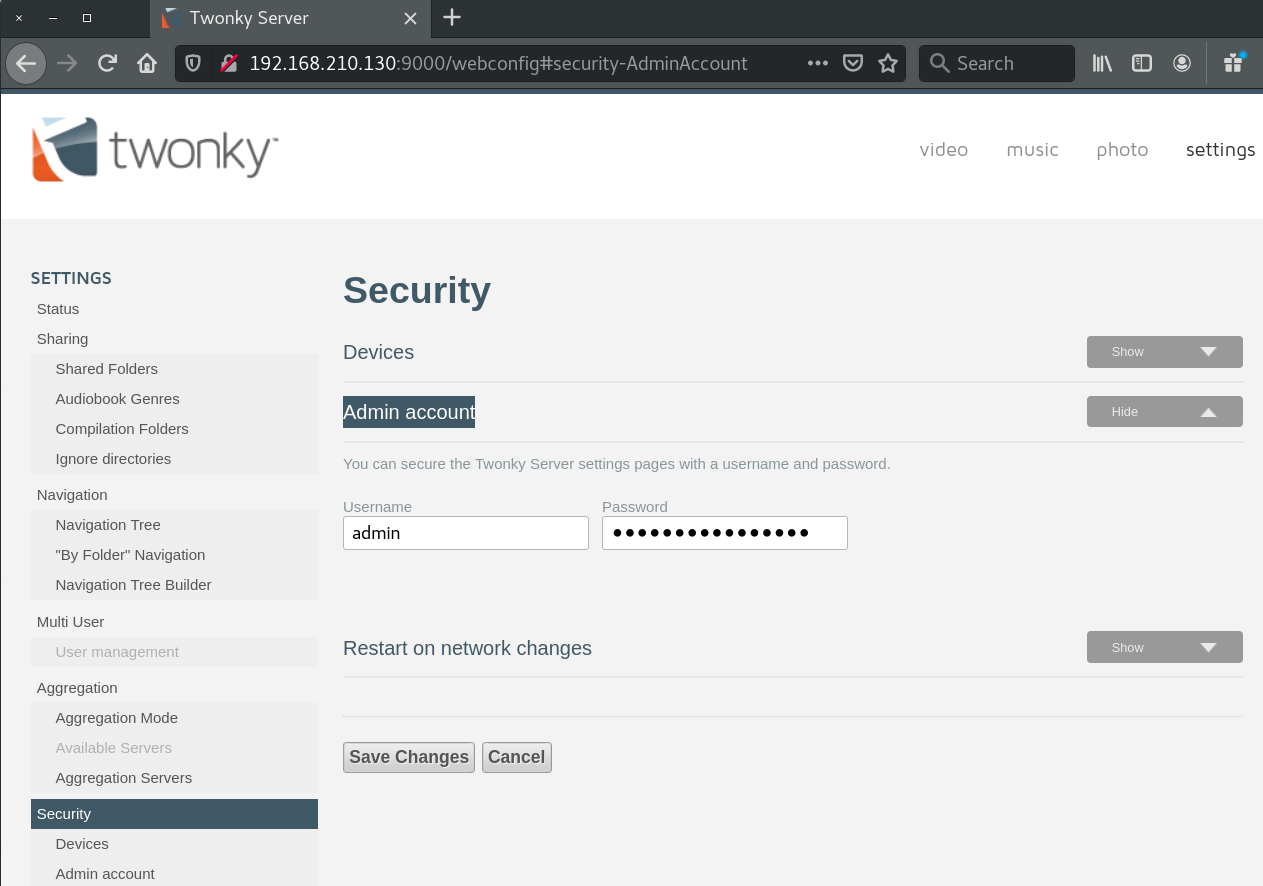Open "By Folder" Navigation settings
Image resolution: width=1263 pixels, height=886 pixels.
coord(130,555)
